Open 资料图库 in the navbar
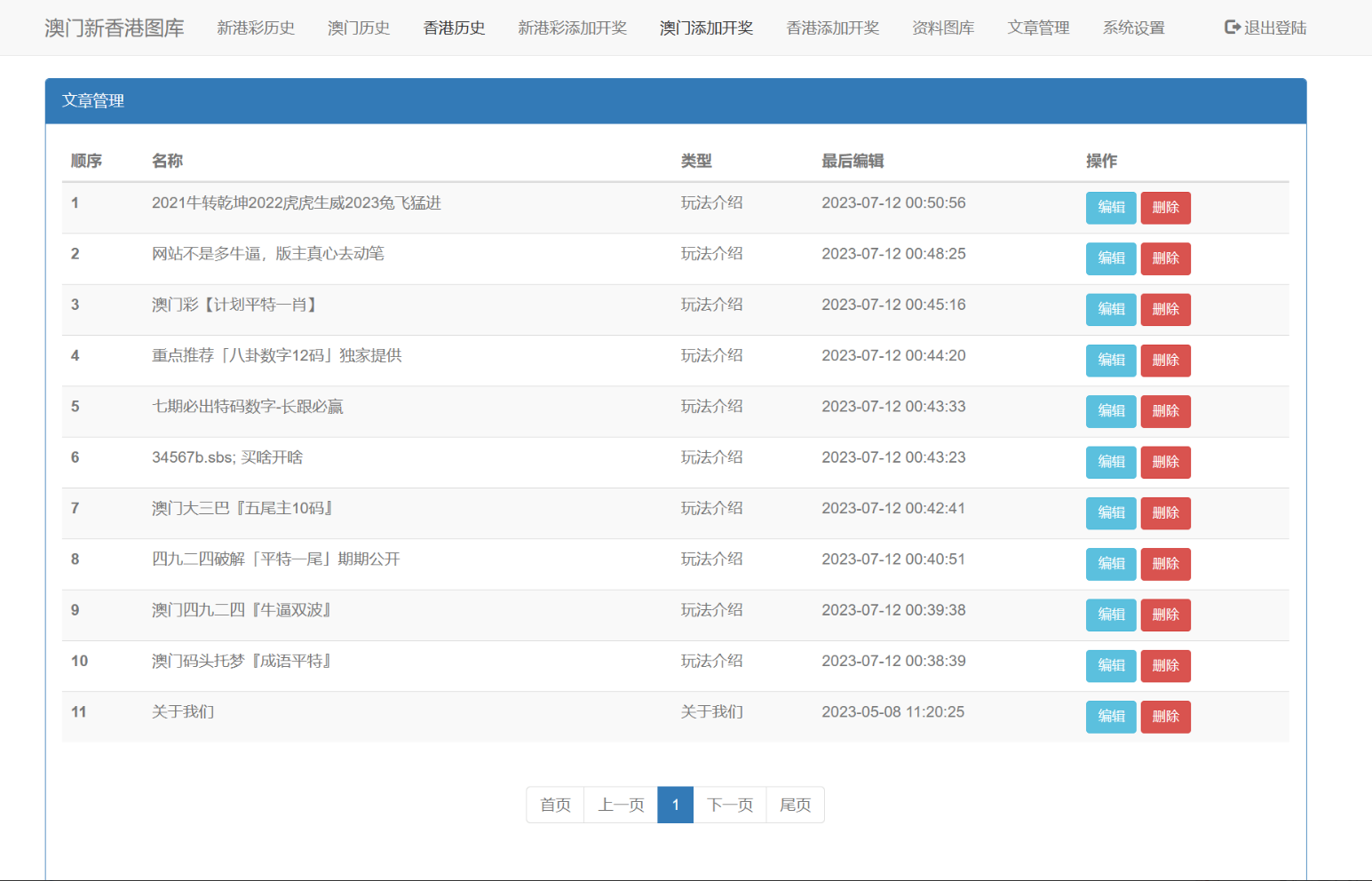The height and width of the screenshot is (881, 1372). 943,28
